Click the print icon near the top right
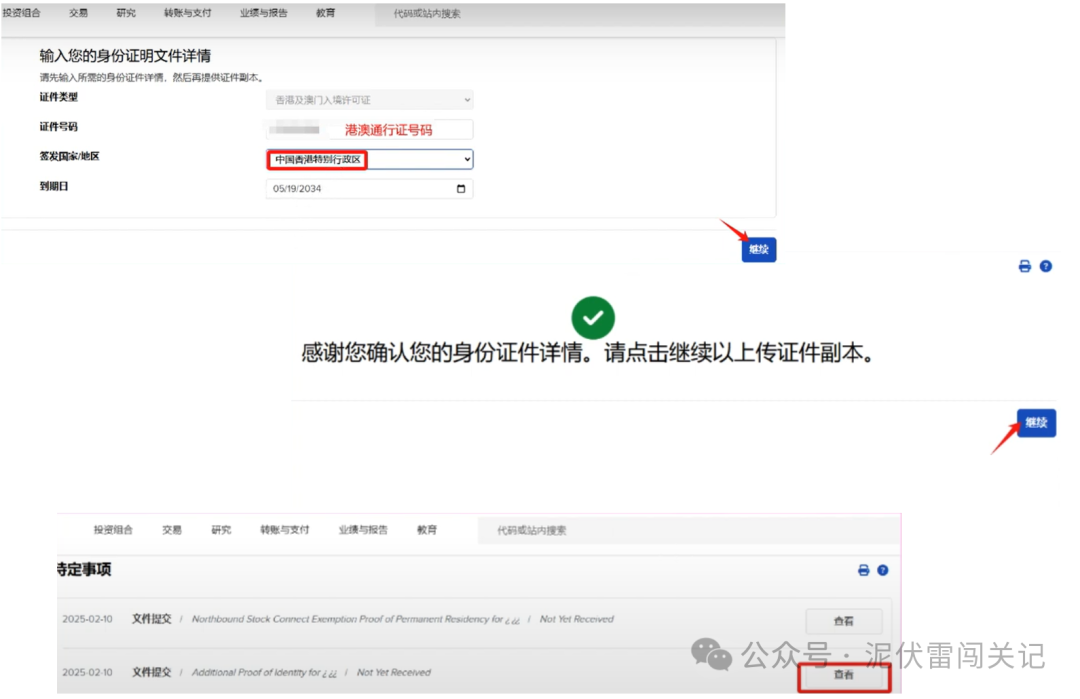The width and height of the screenshot is (1080, 699). click(1024, 266)
